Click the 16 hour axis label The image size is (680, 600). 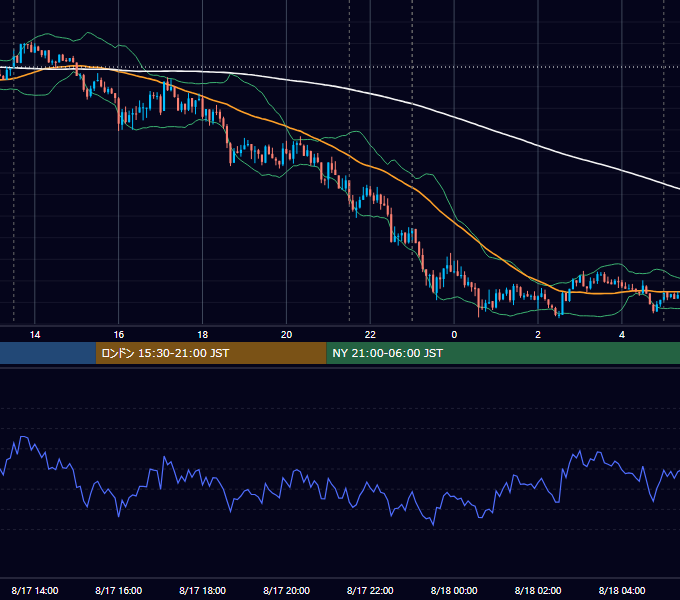(118, 335)
